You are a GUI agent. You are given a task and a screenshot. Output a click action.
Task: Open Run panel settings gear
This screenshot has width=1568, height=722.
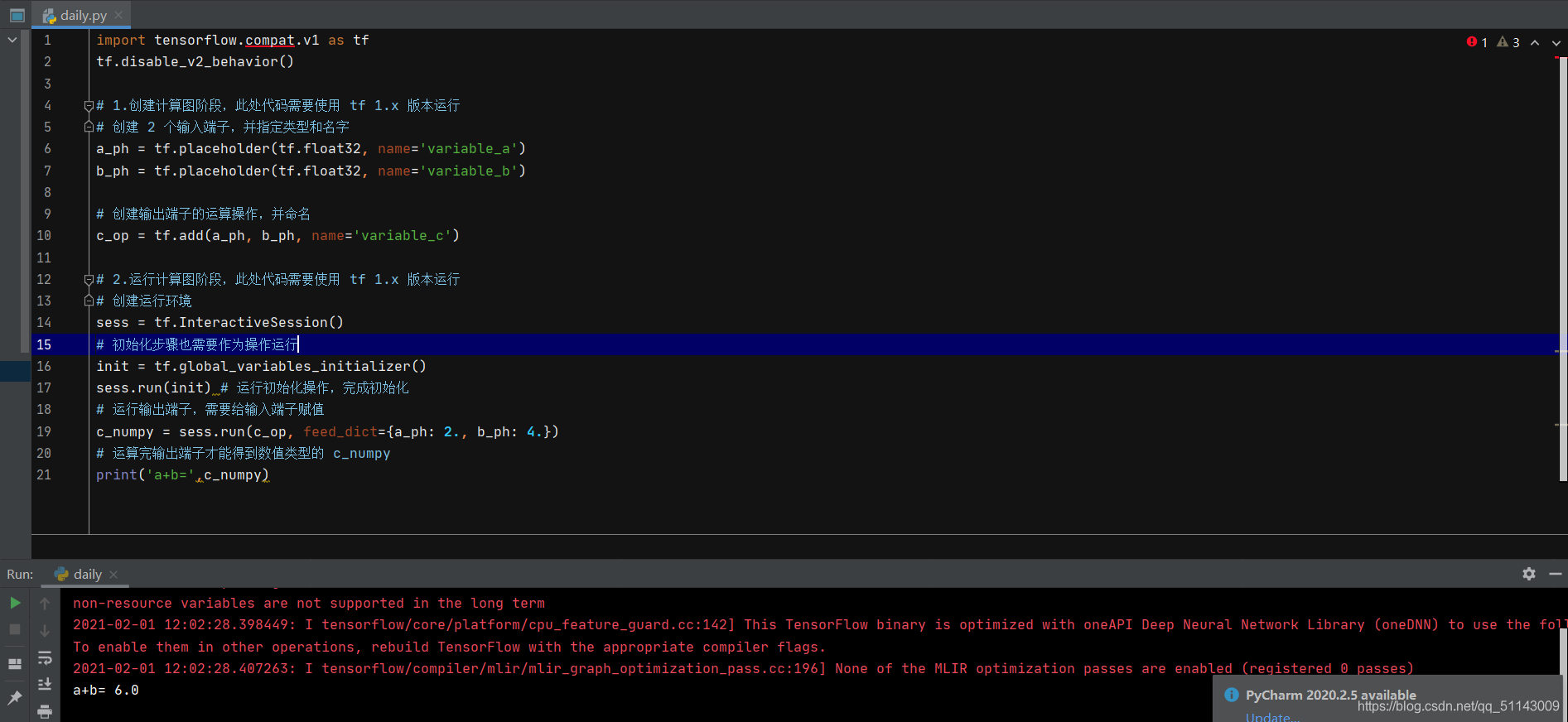pyautogui.click(x=1529, y=574)
